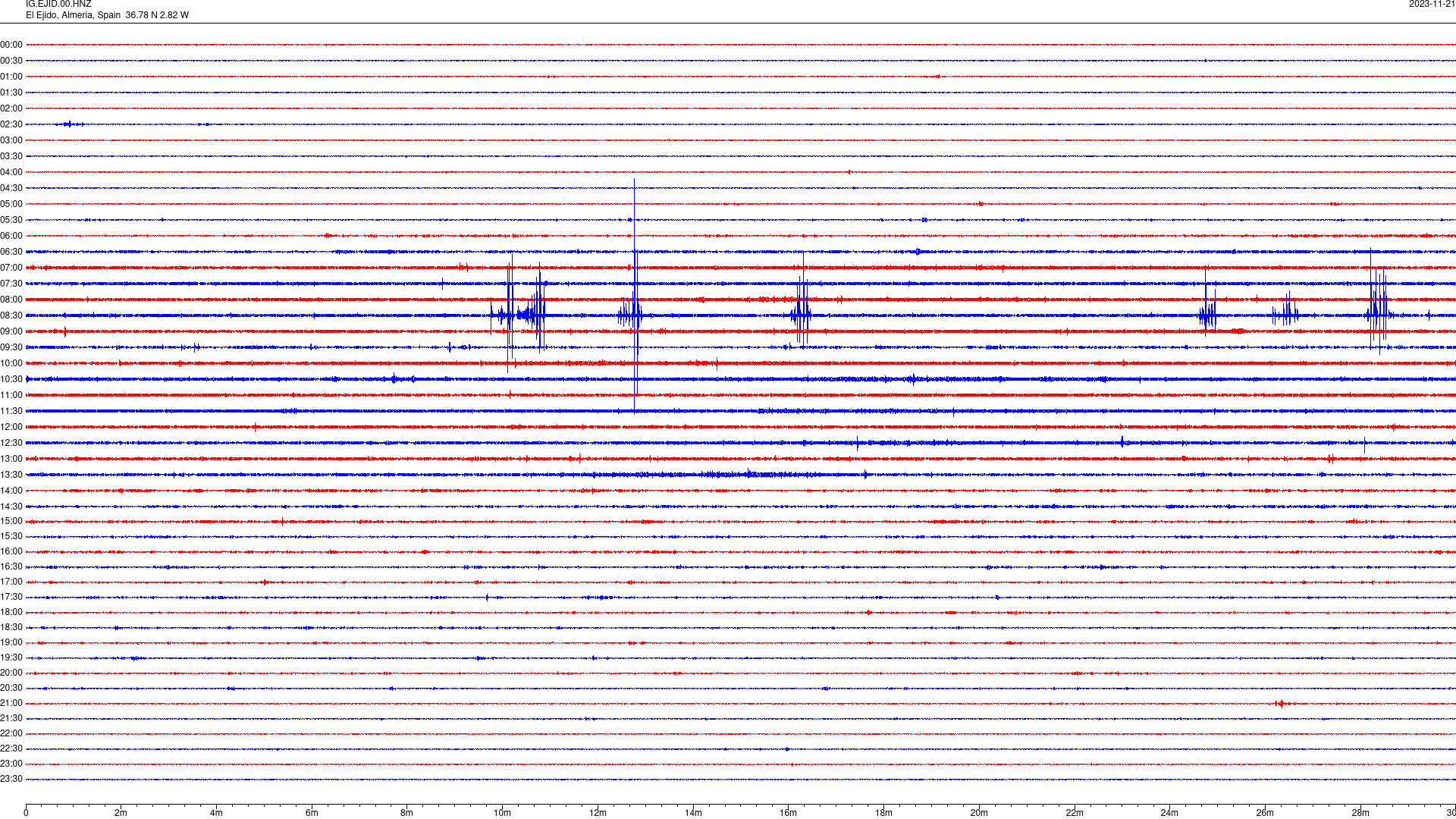Click the red wiggle on the 21:00 trace
This screenshot has height=819, width=1456.
coord(1281,704)
